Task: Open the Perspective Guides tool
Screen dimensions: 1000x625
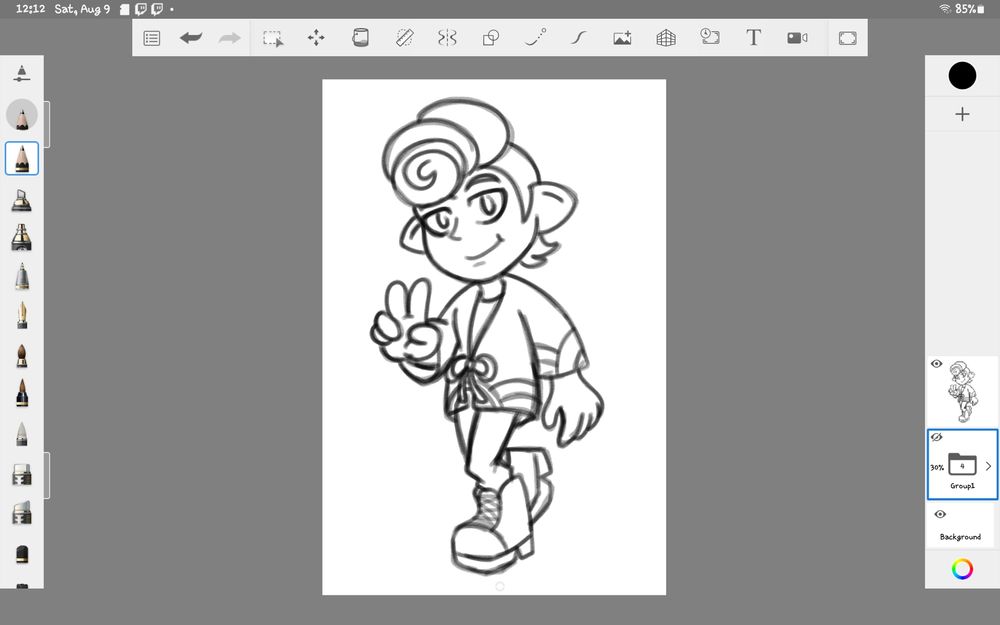Action: [x=666, y=38]
